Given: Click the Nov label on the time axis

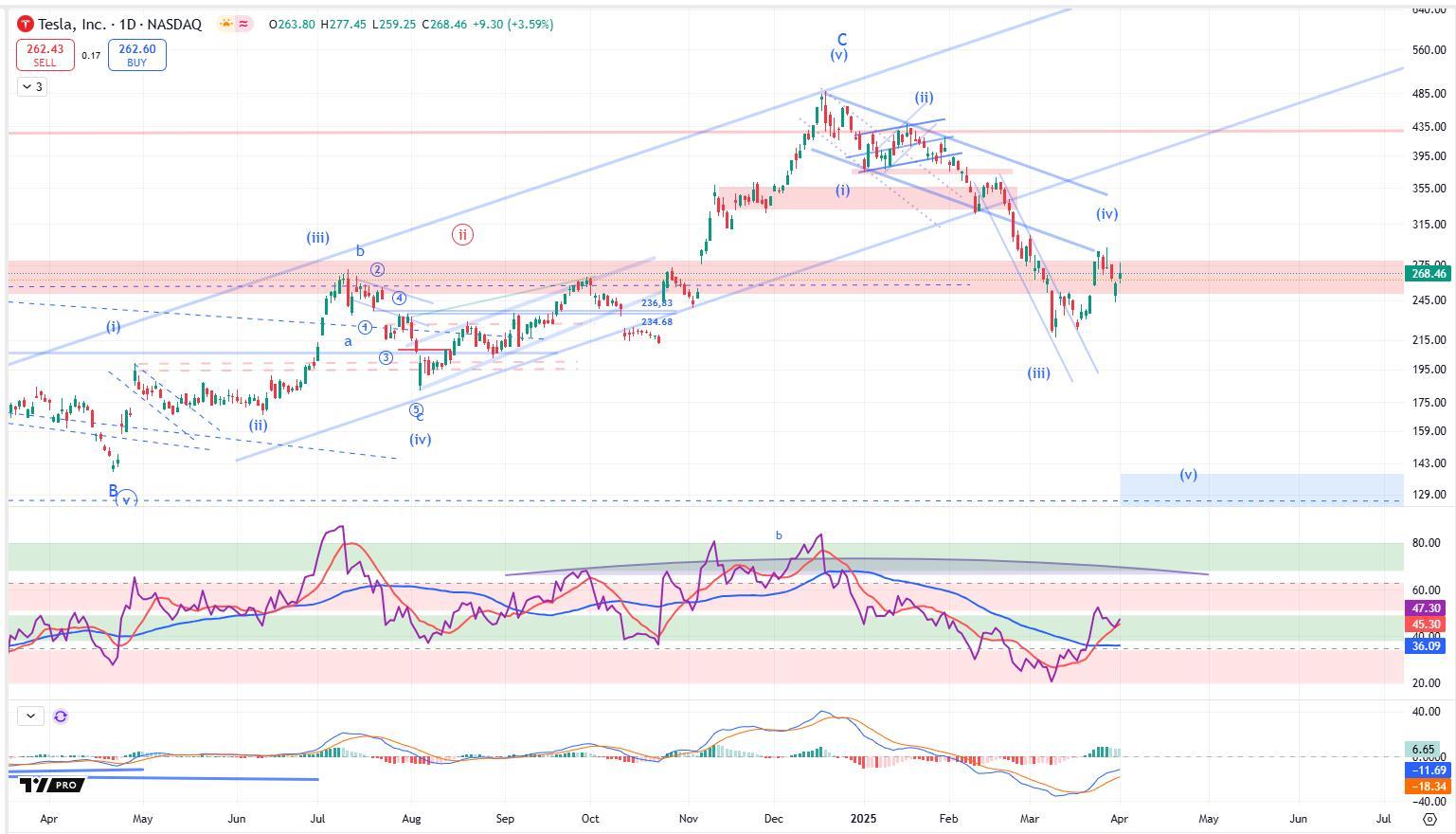Looking at the screenshot, I should (689, 819).
